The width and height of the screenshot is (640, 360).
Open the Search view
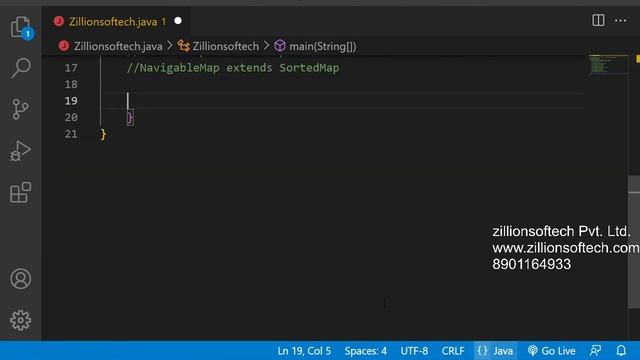tap(21, 68)
